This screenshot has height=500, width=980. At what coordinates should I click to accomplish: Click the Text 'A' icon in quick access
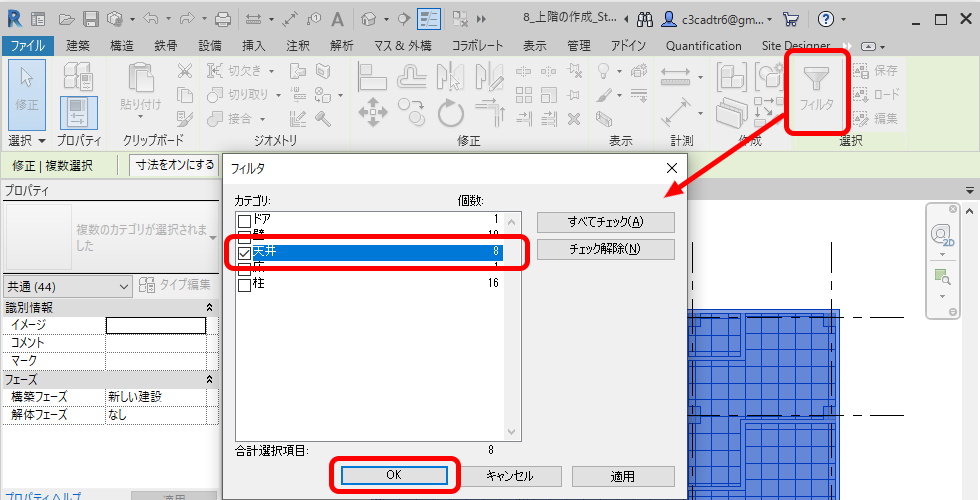tap(338, 19)
